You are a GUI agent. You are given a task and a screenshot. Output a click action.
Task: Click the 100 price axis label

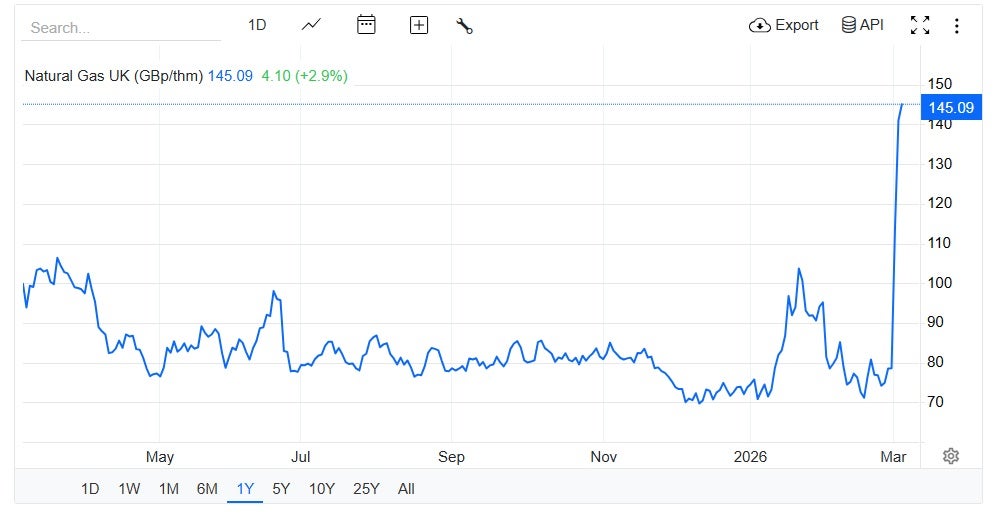point(939,283)
